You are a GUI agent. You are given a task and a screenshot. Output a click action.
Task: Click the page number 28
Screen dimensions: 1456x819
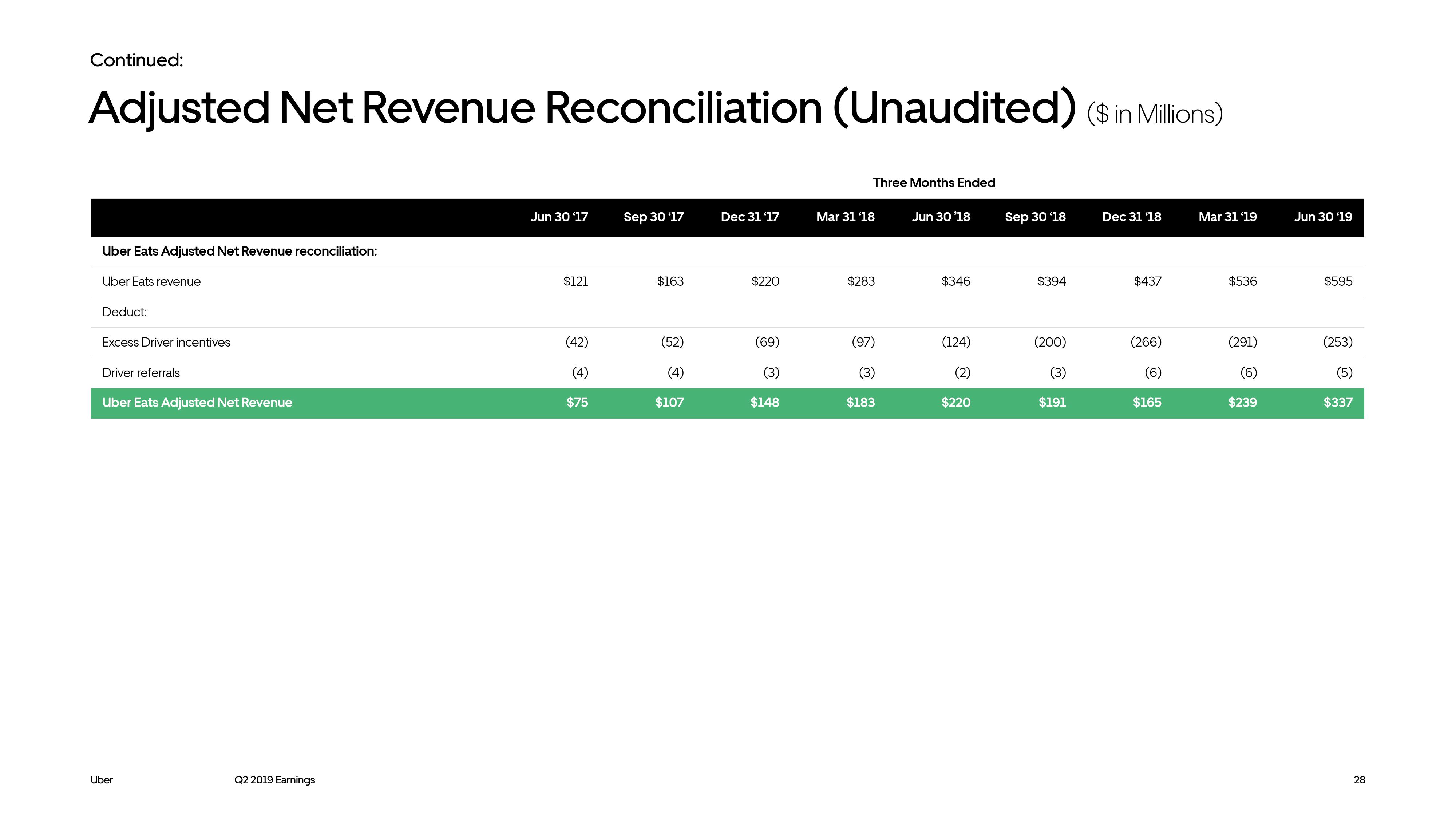1359,780
